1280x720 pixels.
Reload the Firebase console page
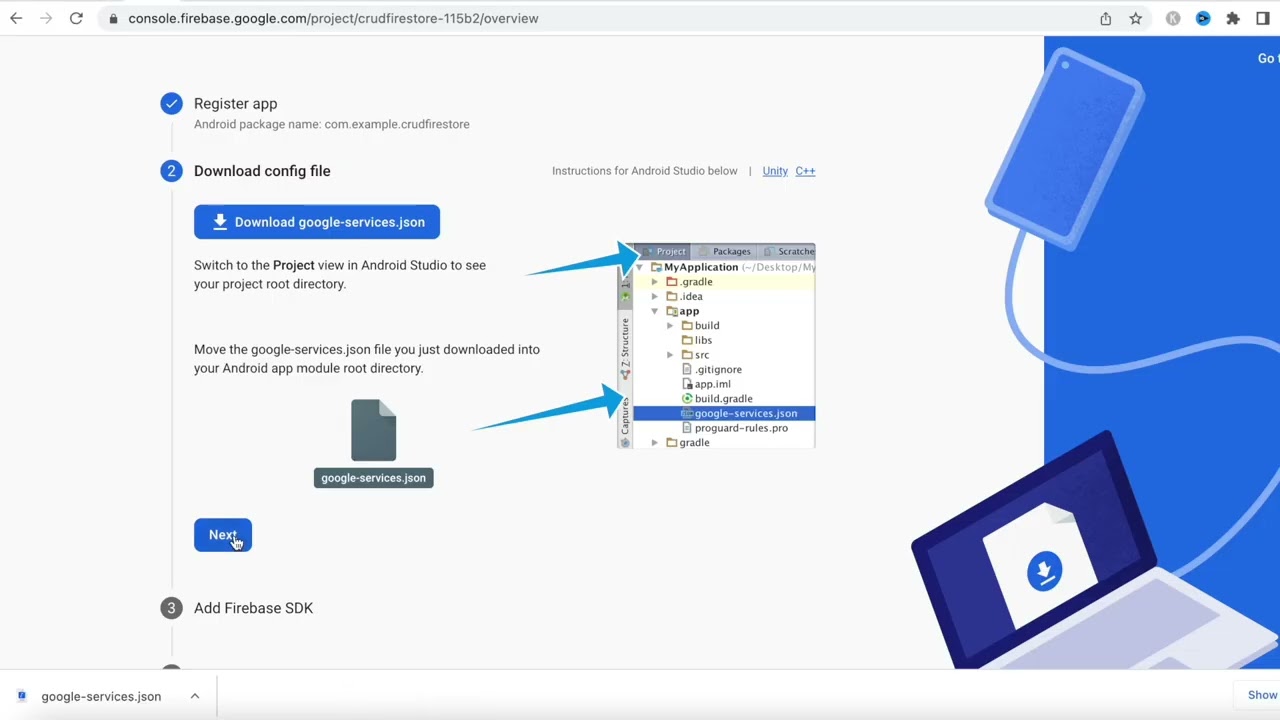pyautogui.click(x=76, y=18)
